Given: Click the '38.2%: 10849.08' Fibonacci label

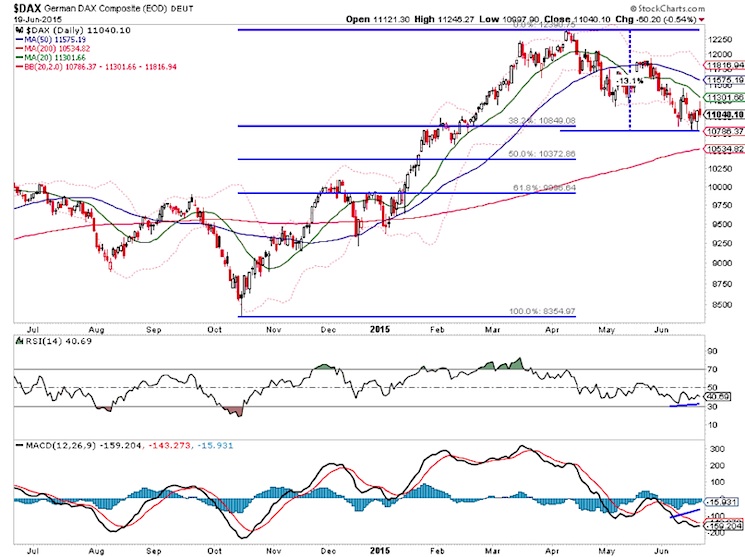Looking at the screenshot, I should click(541, 121).
